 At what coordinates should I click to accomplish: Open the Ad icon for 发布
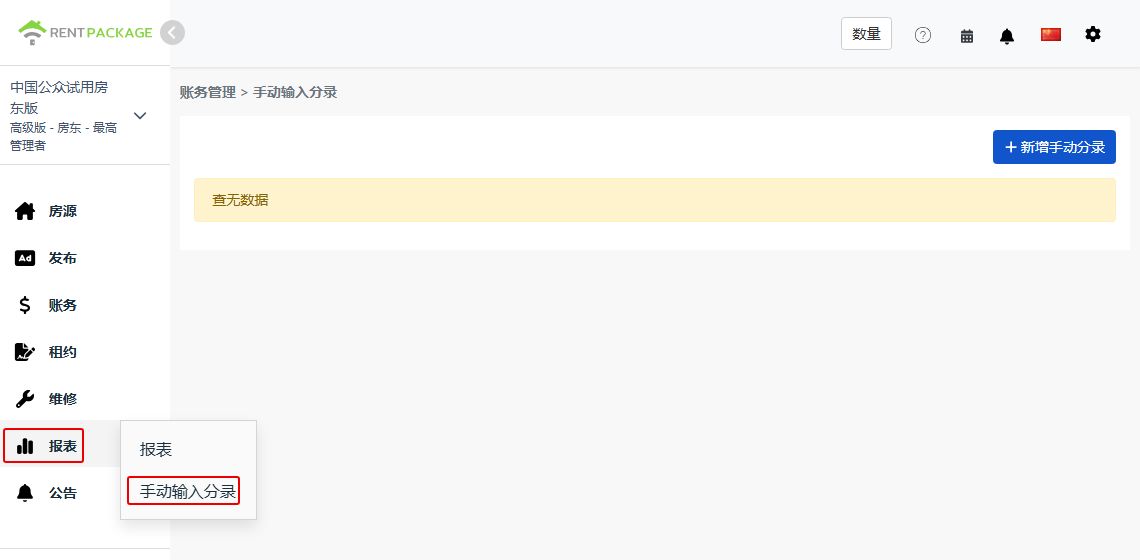pos(25,258)
